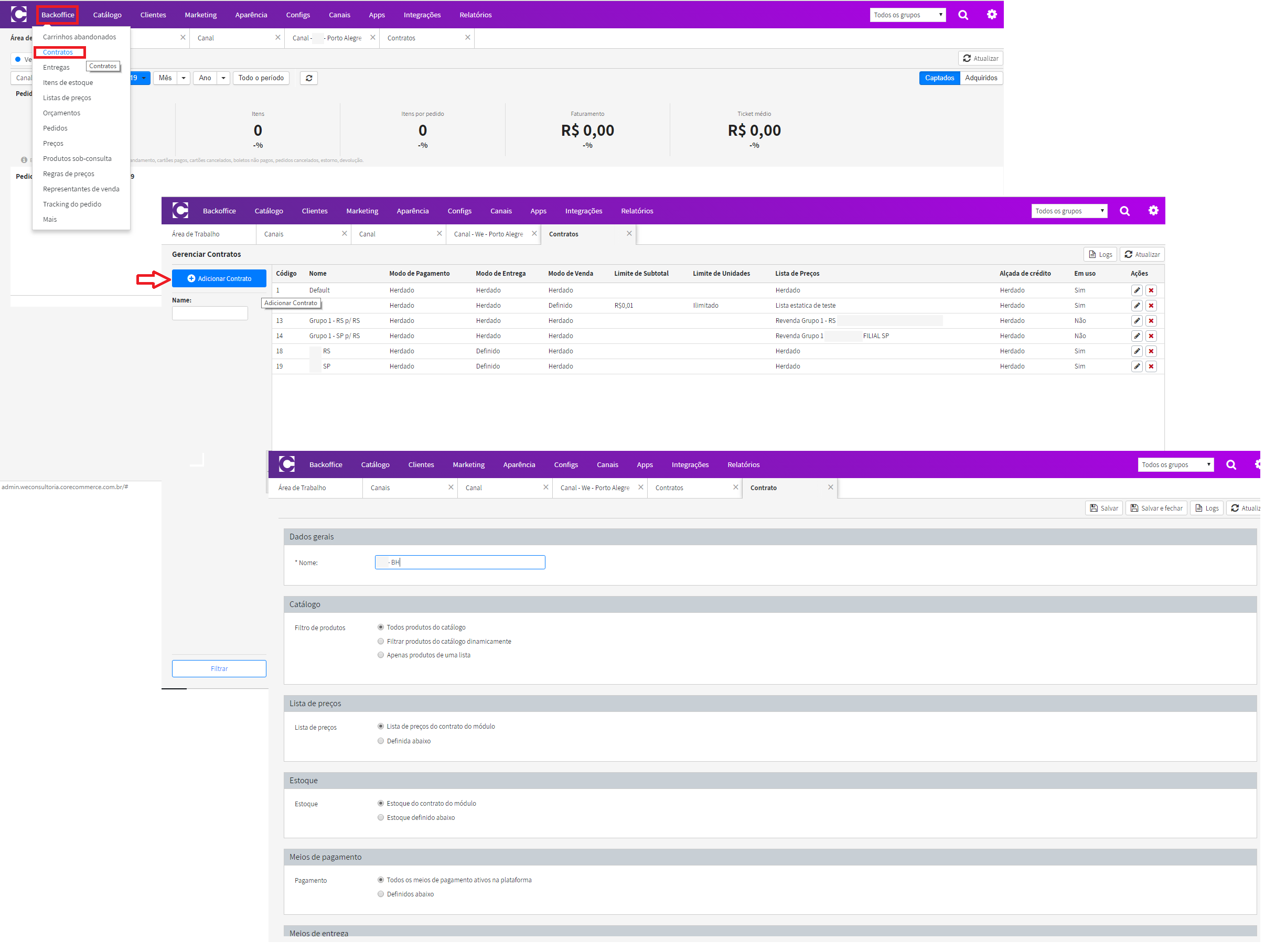1265x952 pixels.
Task: Click the Salvar e fechar button
Action: click(1156, 509)
